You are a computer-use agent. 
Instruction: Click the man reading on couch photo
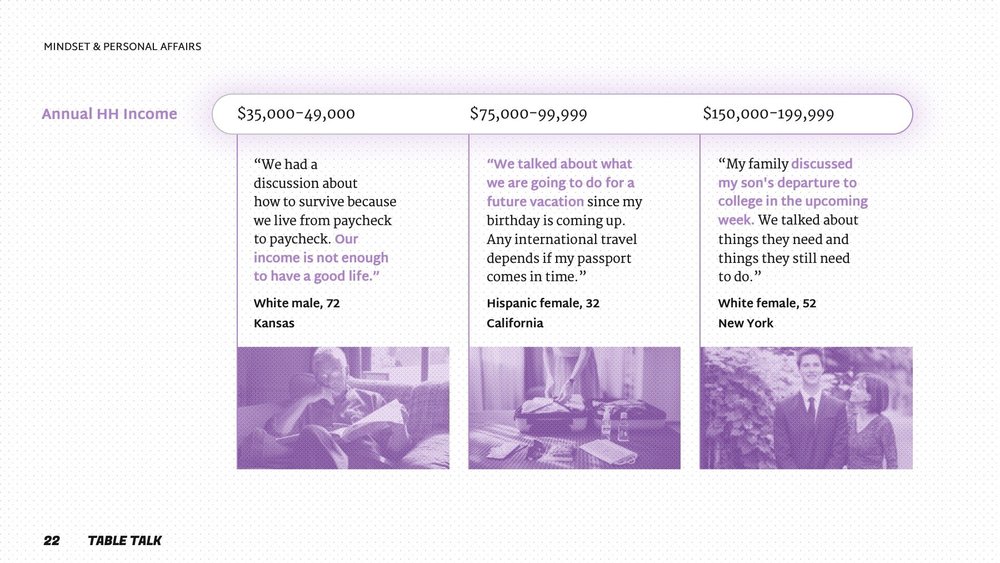(343, 408)
